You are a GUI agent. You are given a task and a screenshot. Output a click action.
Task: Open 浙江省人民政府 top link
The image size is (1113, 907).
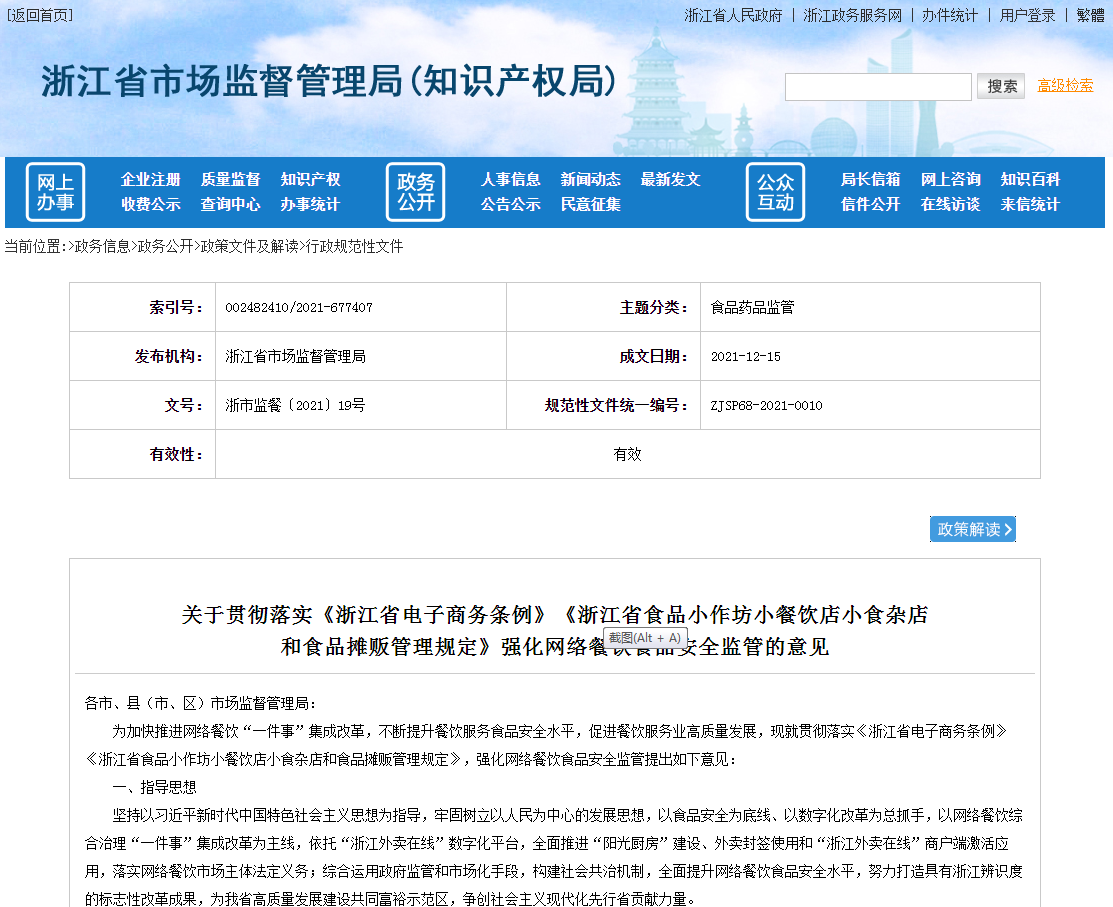(733, 15)
